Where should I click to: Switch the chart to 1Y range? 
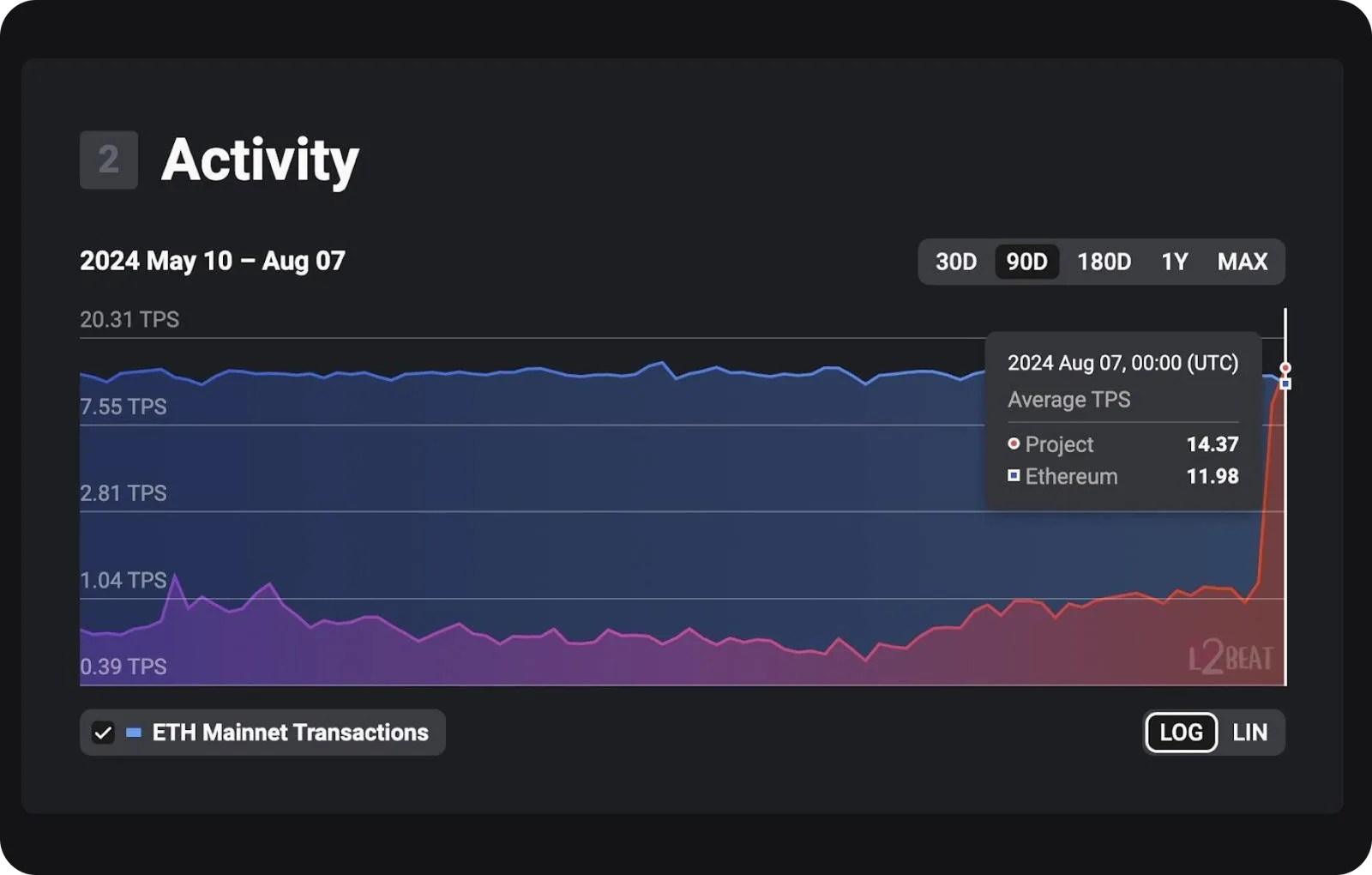tap(1174, 262)
